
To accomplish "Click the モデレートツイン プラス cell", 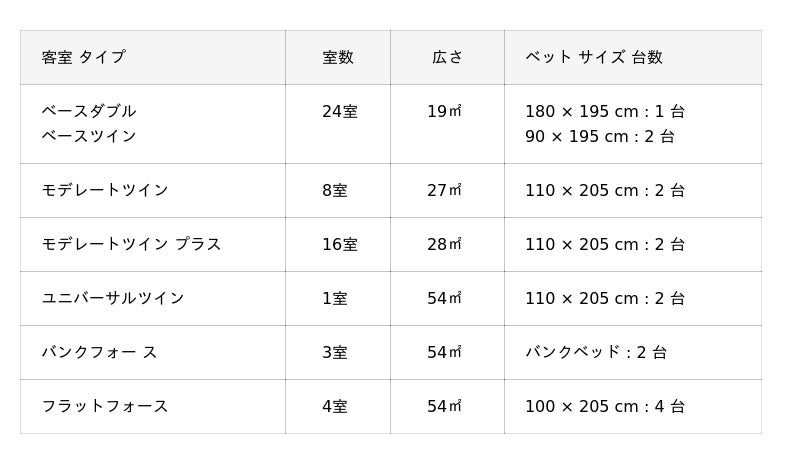I will coord(131,244).
